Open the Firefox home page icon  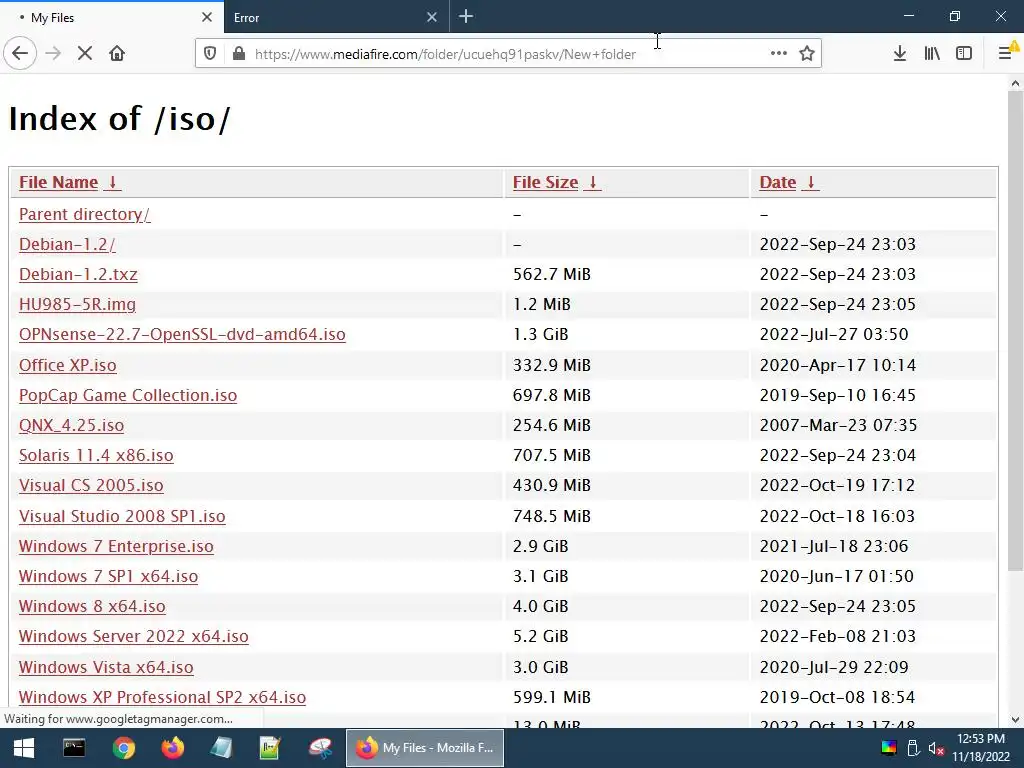[x=117, y=54]
